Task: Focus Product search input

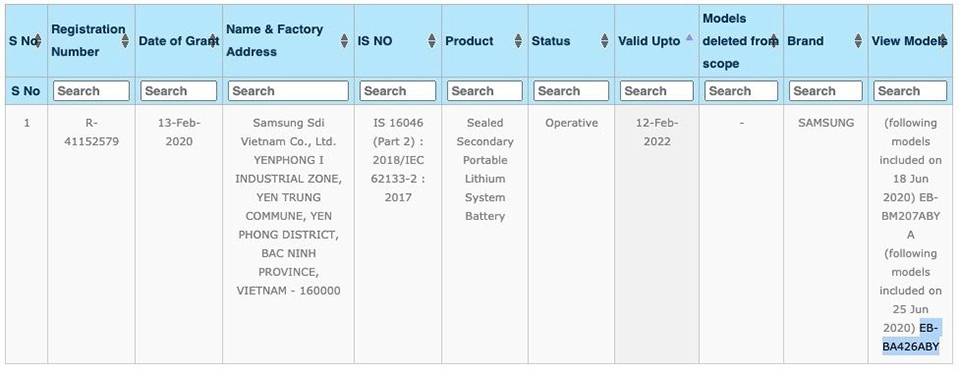Action: point(485,91)
